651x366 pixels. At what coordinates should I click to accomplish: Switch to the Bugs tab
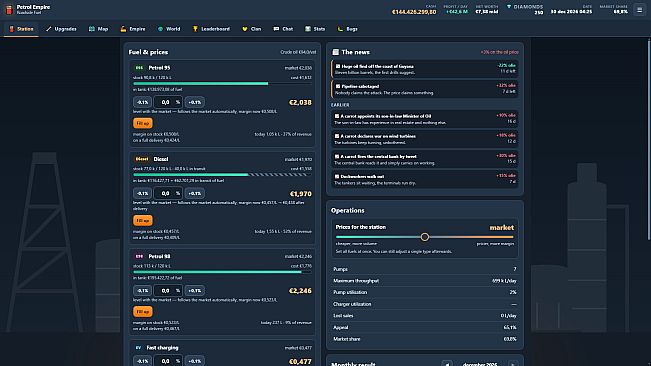tap(348, 29)
